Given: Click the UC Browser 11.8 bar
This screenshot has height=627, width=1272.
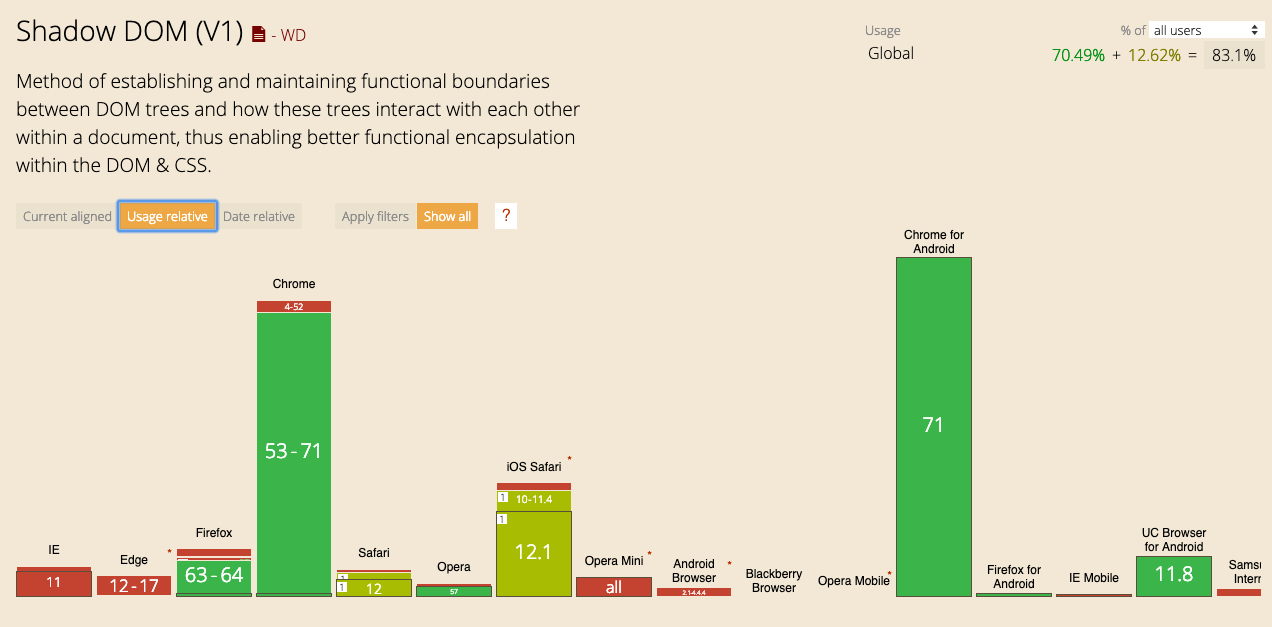Looking at the screenshot, I should coord(1174,576).
